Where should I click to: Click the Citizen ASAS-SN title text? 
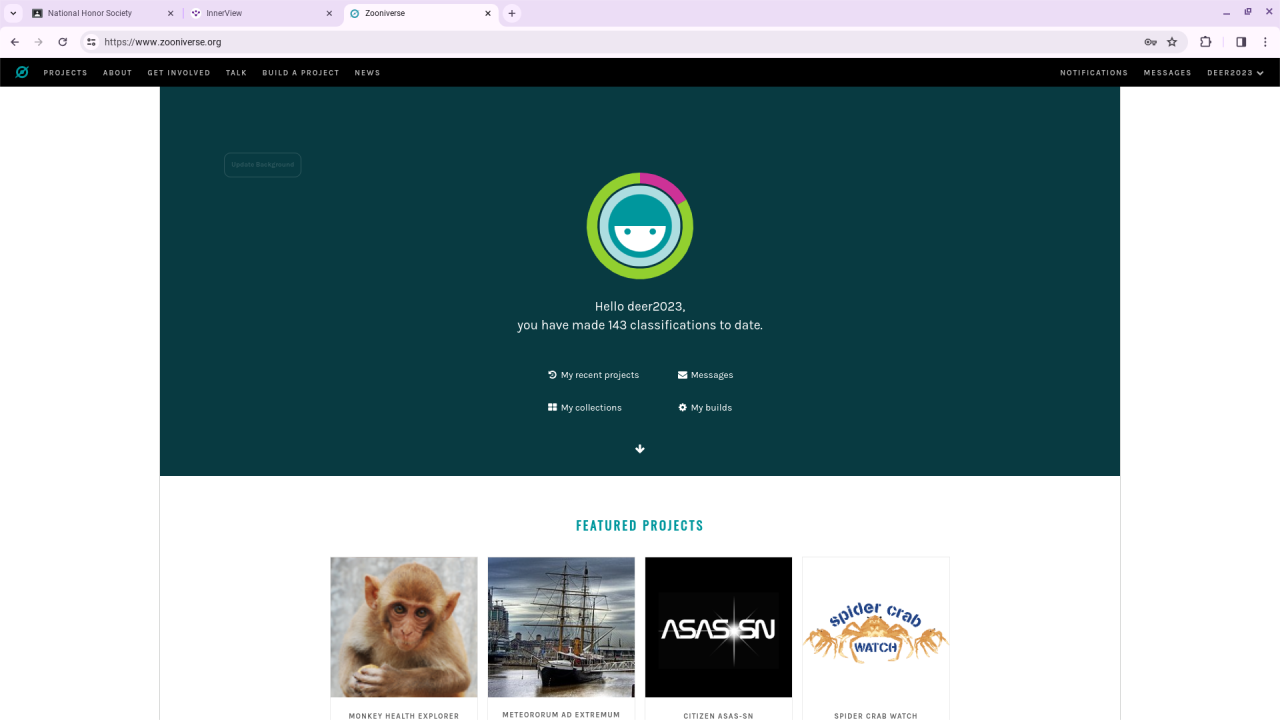point(718,716)
